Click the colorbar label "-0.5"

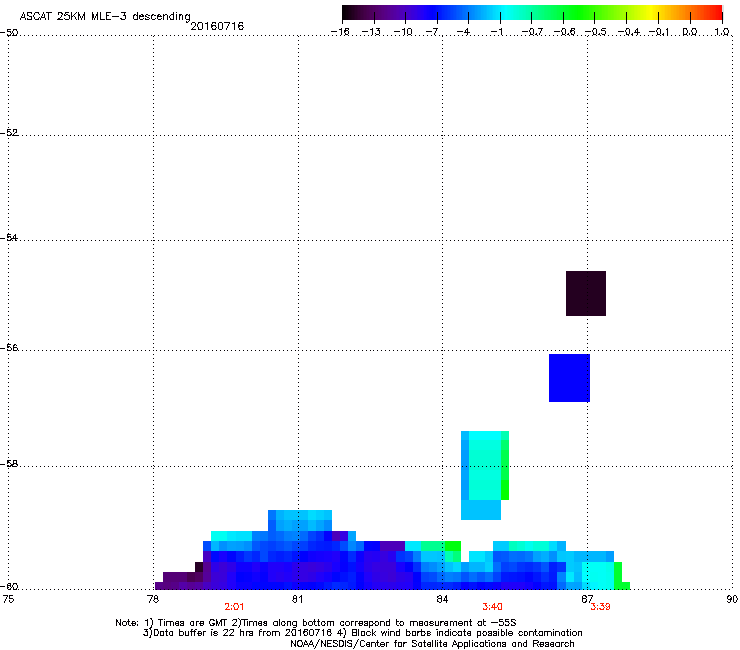pyautogui.click(x=596, y=32)
